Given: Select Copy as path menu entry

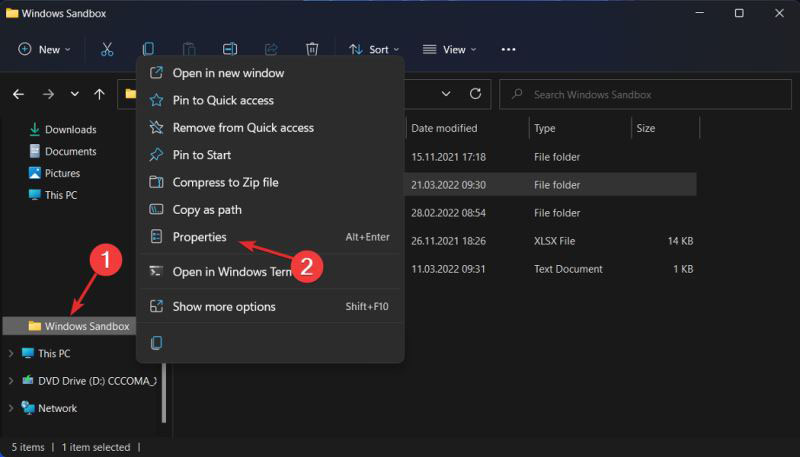Looking at the screenshot, I should click(x=207, y=210).
